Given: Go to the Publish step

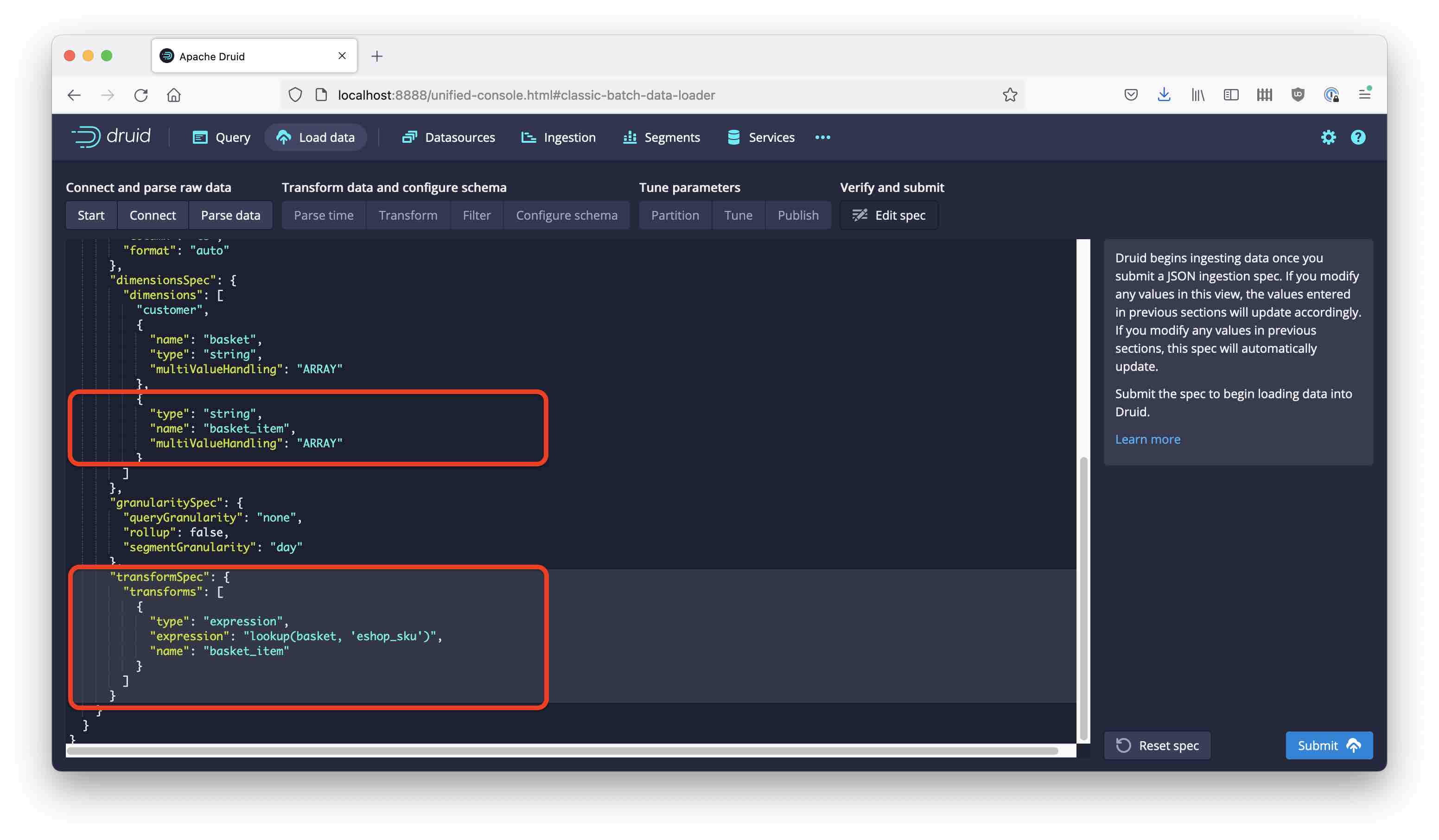Looking at the screenshot, I should point(798,215).
